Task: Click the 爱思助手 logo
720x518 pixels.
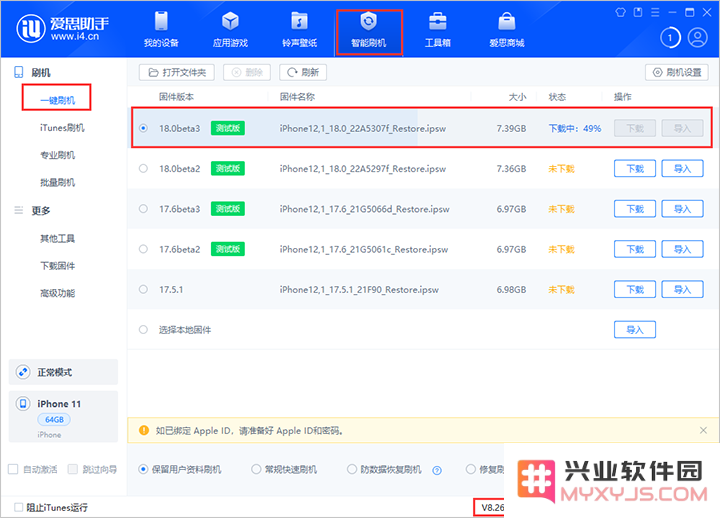Action: 63,28
